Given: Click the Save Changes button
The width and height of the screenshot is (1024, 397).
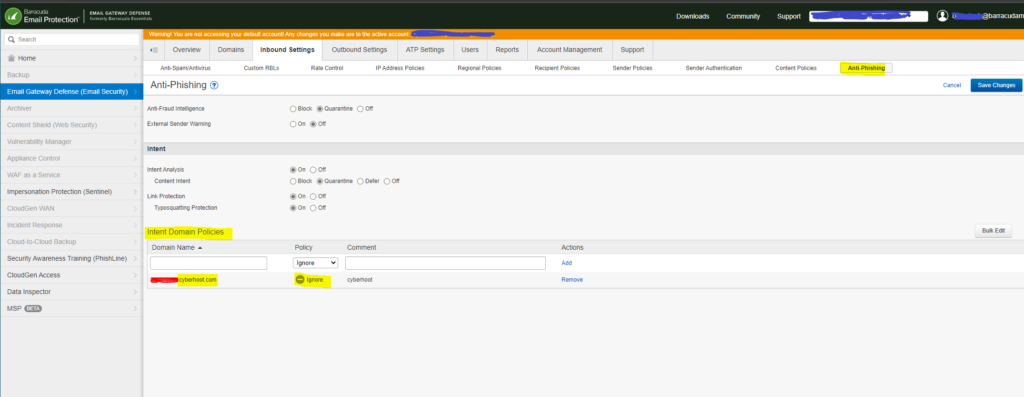Looking at the screenshot, I should [996, 86].
